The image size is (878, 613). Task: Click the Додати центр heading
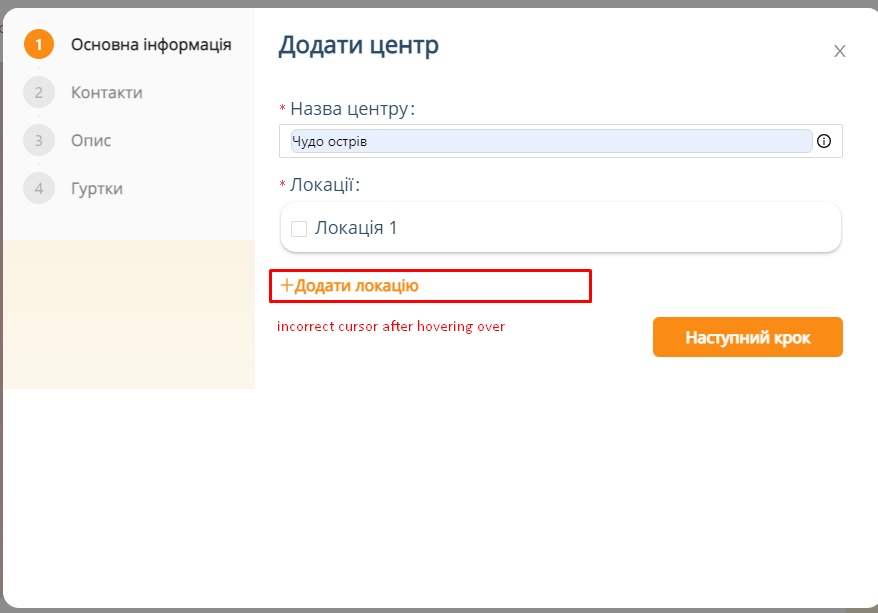click(358, 46)
